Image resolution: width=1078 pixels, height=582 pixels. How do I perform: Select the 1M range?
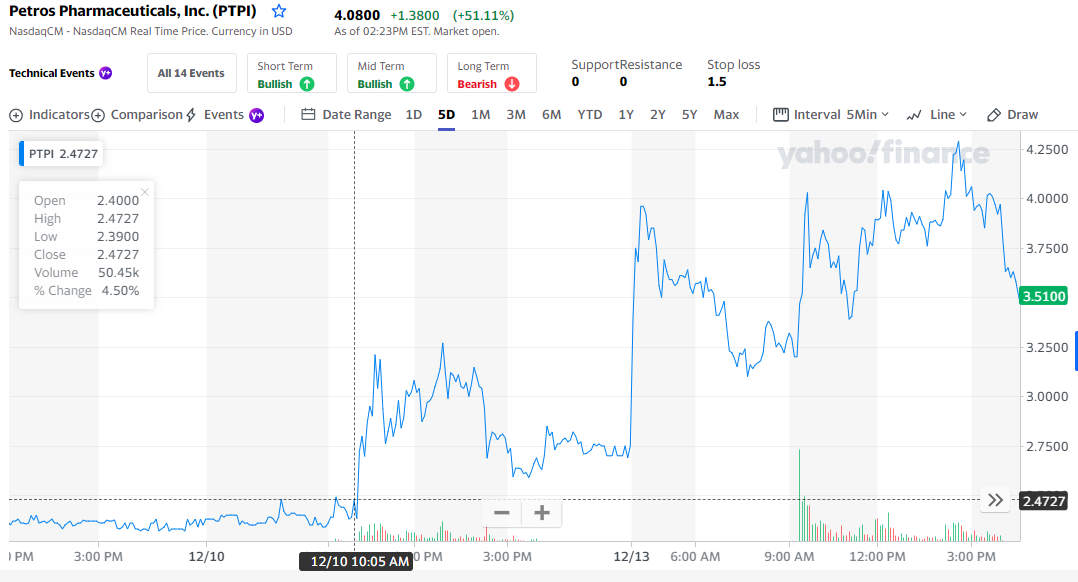coord(481,115)
